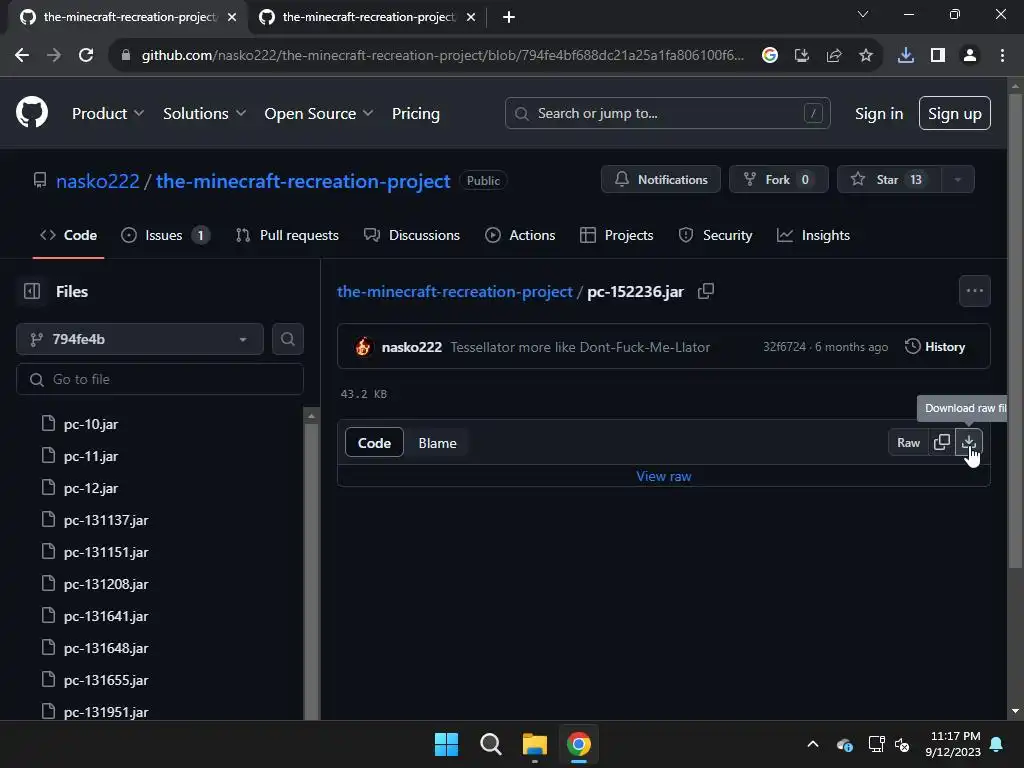Click commit hash 32f6724 link
The width and height of the screenshot is (1024, 768).
click(x=784, y=347)
